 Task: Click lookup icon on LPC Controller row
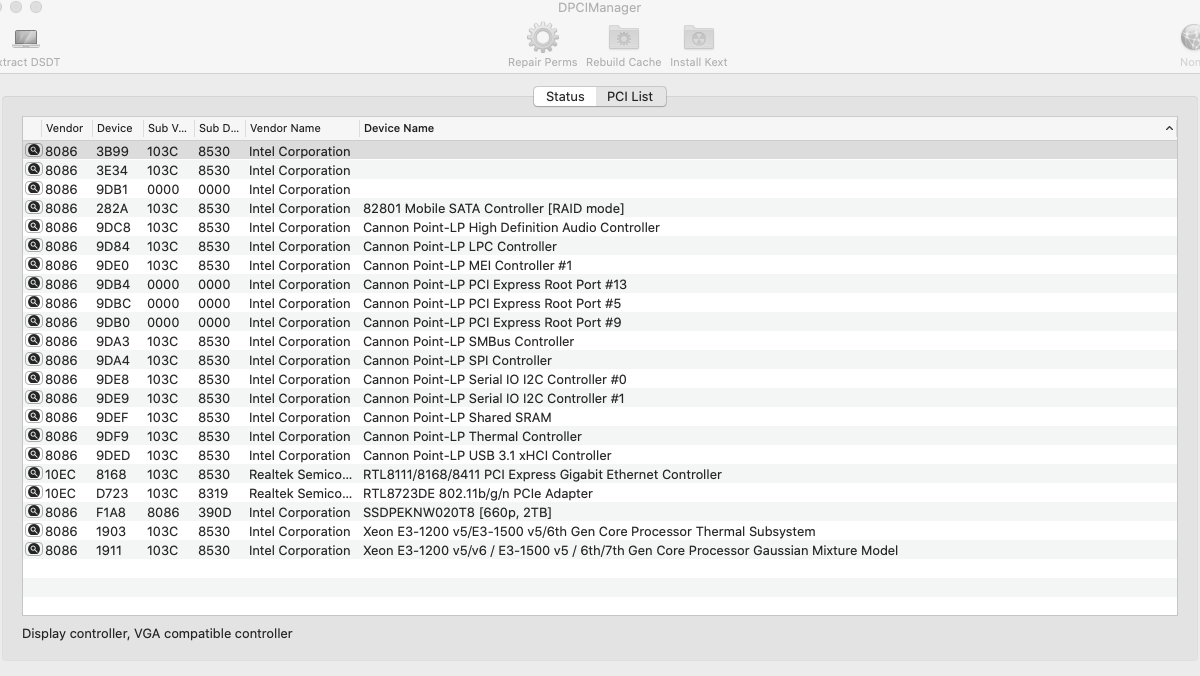click(34, 245)
